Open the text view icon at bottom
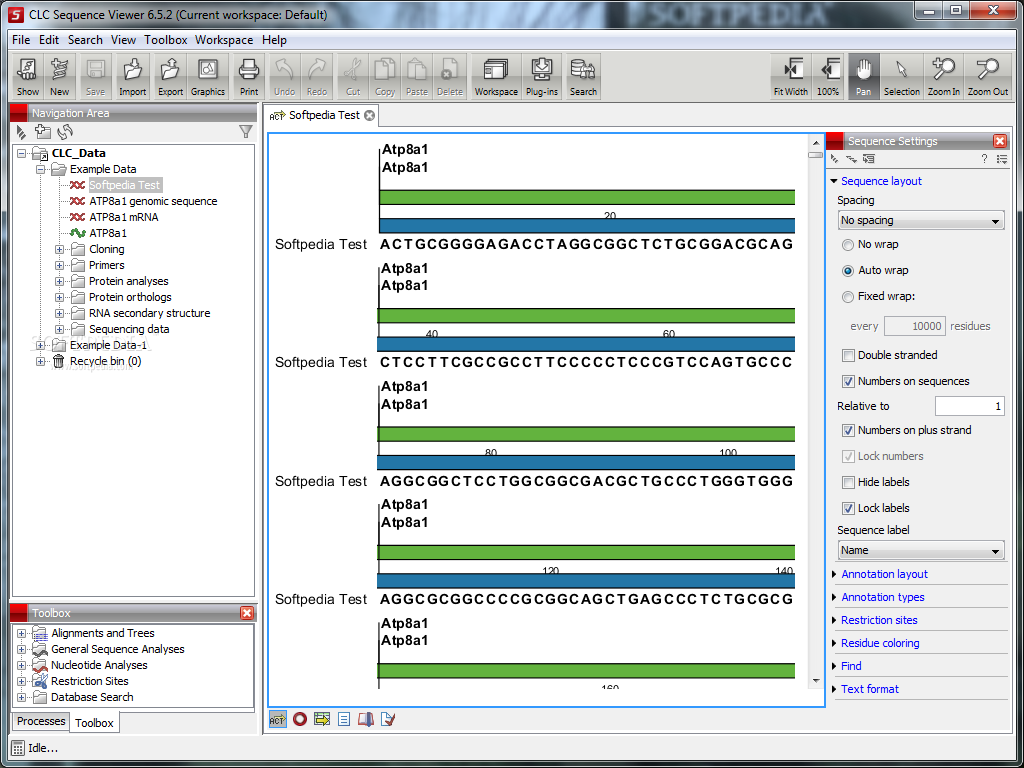Viewport: 1024px width, 768px height. [x=344, y=719]
